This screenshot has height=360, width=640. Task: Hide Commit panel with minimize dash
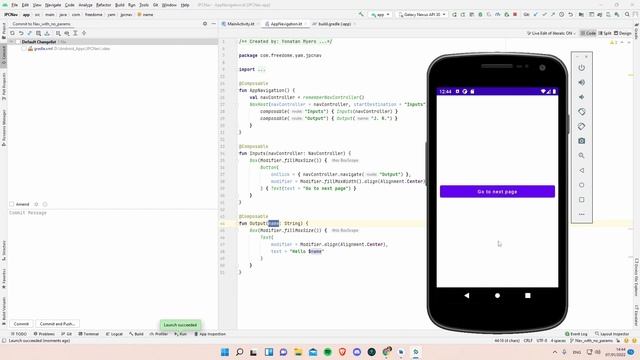pos(213,24)
